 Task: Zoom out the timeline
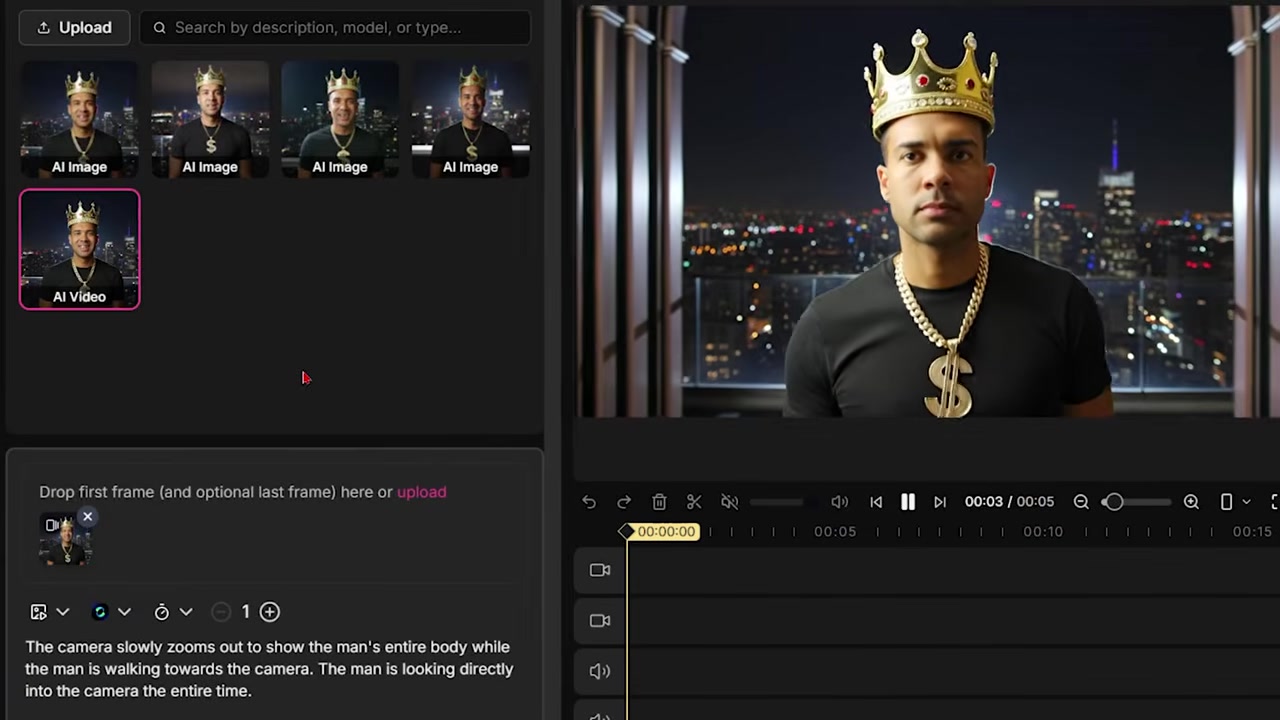1081,502
